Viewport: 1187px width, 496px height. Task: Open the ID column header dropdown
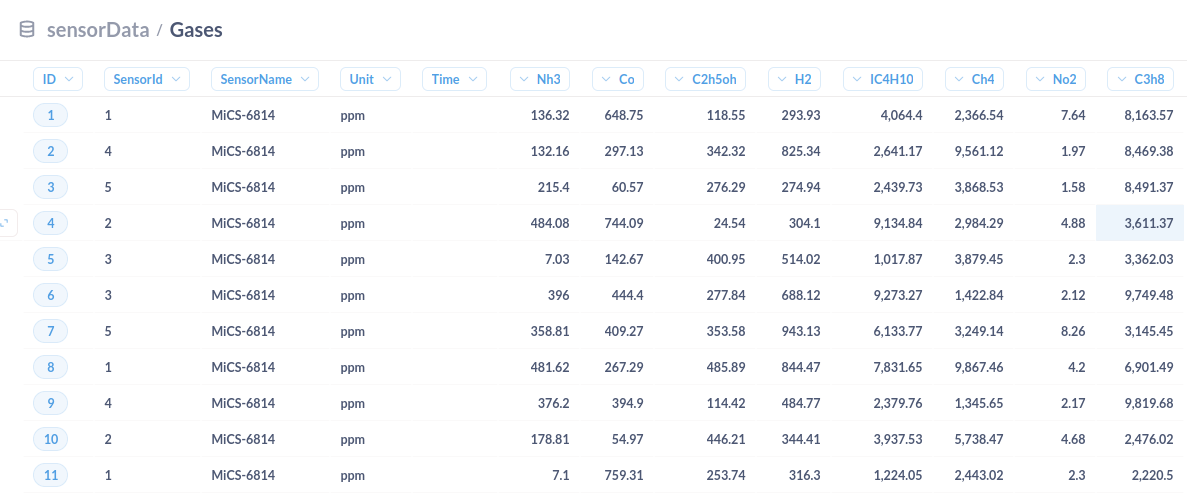58,79
